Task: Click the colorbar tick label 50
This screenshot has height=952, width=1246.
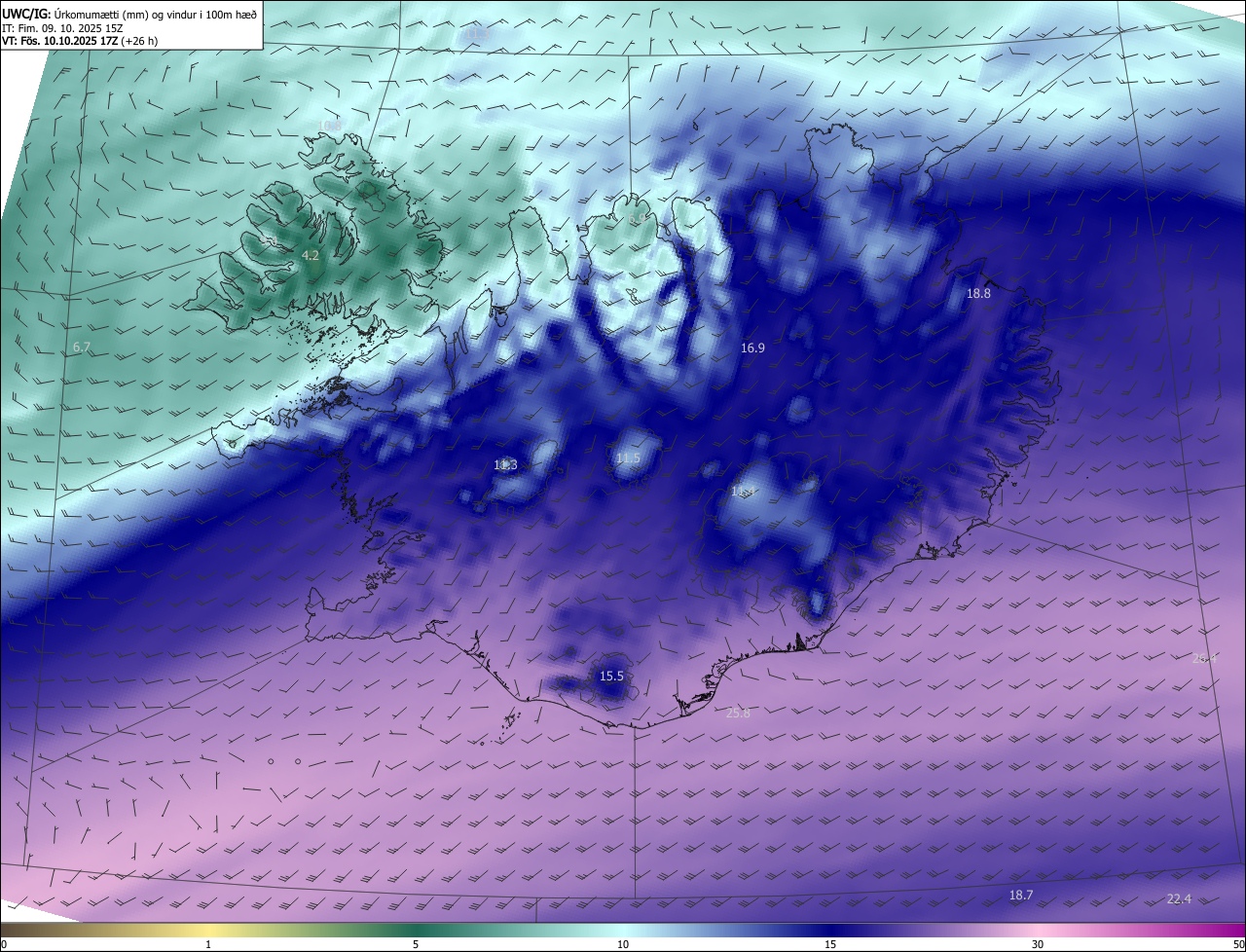Action: [x=1238, y=944]
